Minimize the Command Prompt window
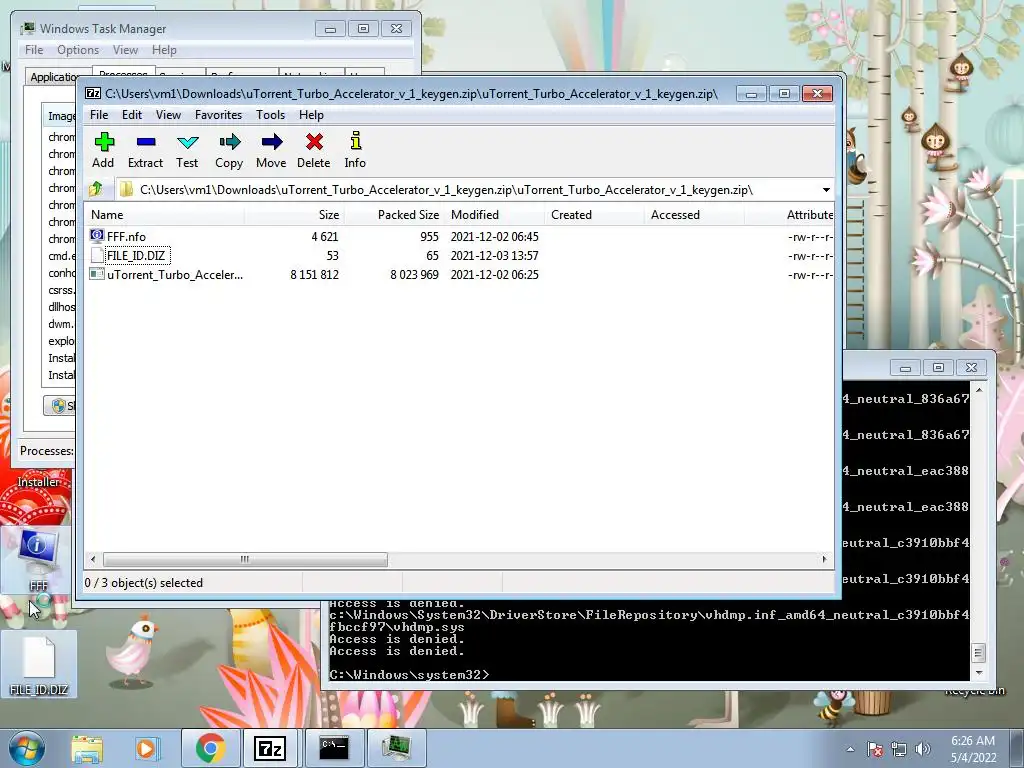The height and width of the screenshot is (768, 1024). (905, 368)
